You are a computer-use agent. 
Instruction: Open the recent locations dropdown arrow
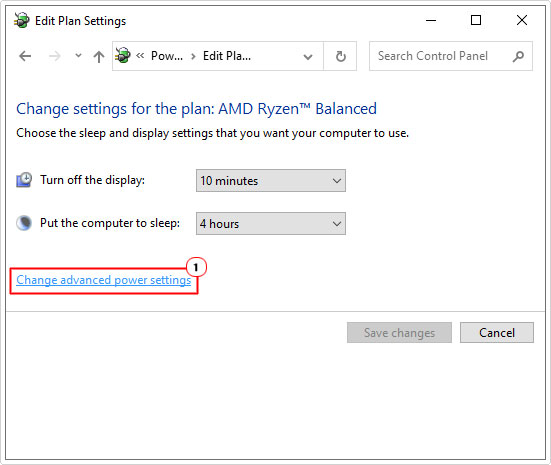(x=78, y=56)
